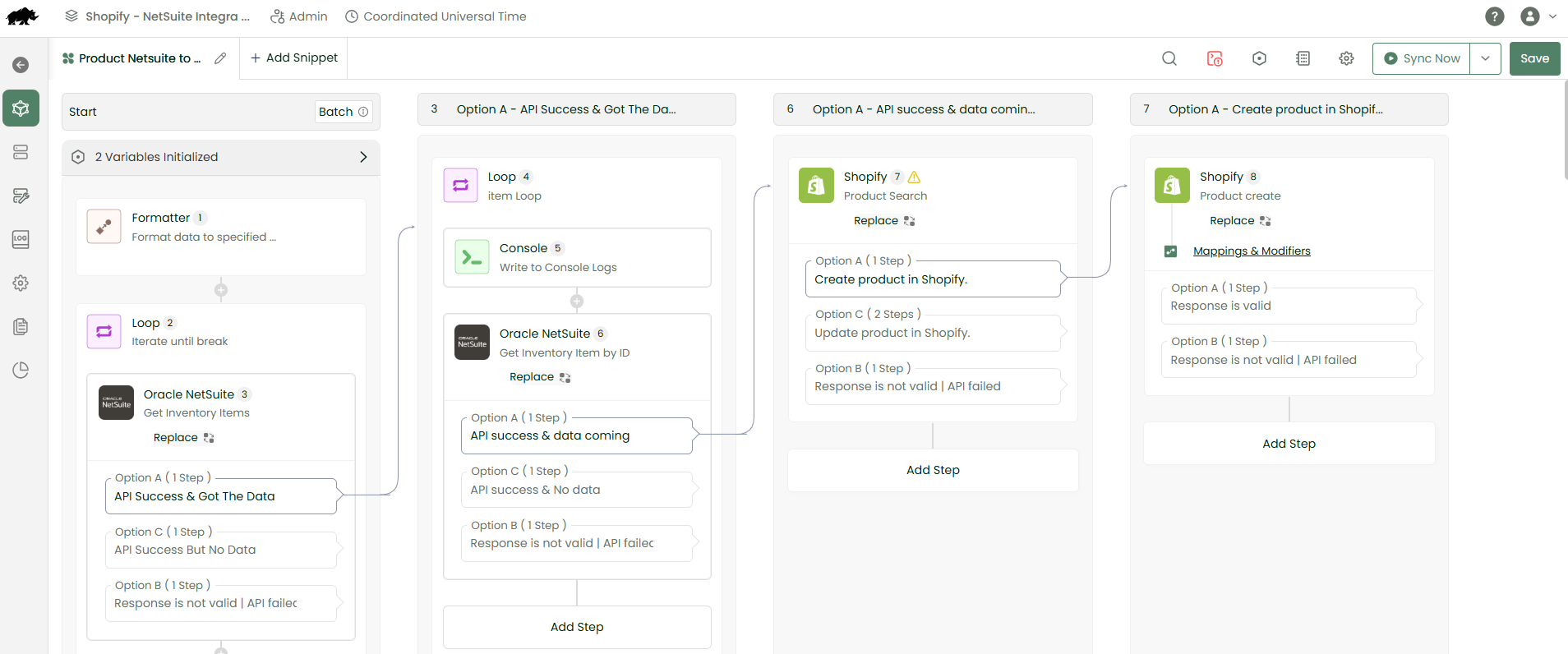The width and height of the screenshot is (1568, 654).
Task: Open the Mappings & Modifiers link
Action: pos(1252,251)
